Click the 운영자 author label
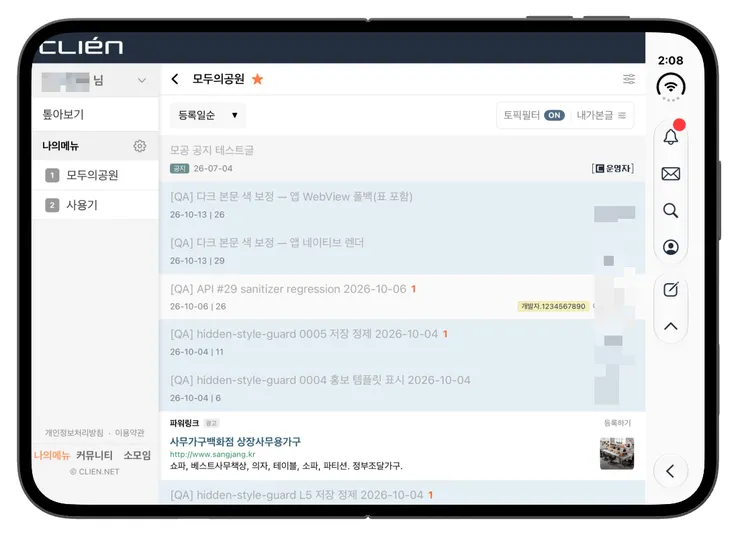Image resolution: width=740 pixels, height=545 pixels. [613, 168]
